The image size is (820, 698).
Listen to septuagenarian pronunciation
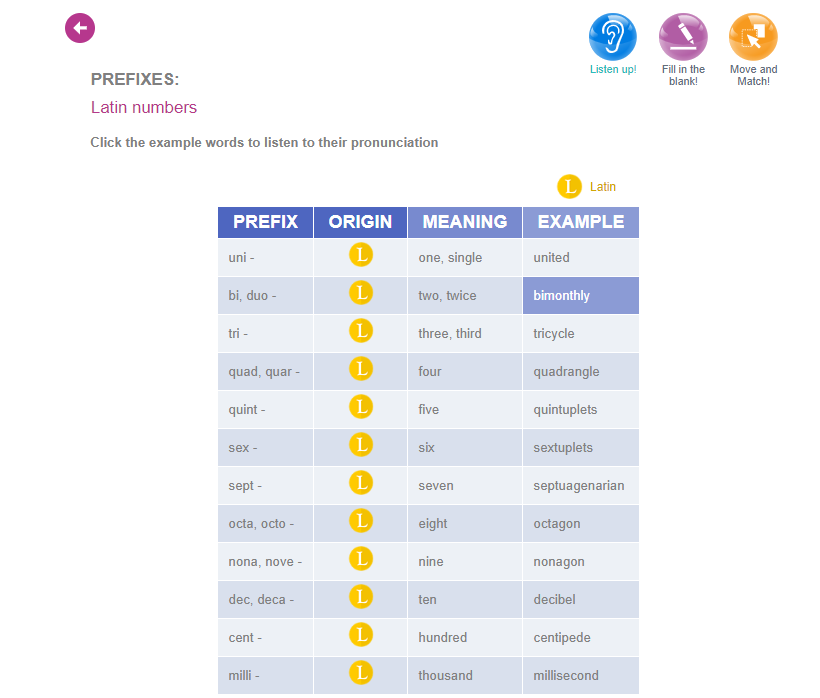(578, 486)
